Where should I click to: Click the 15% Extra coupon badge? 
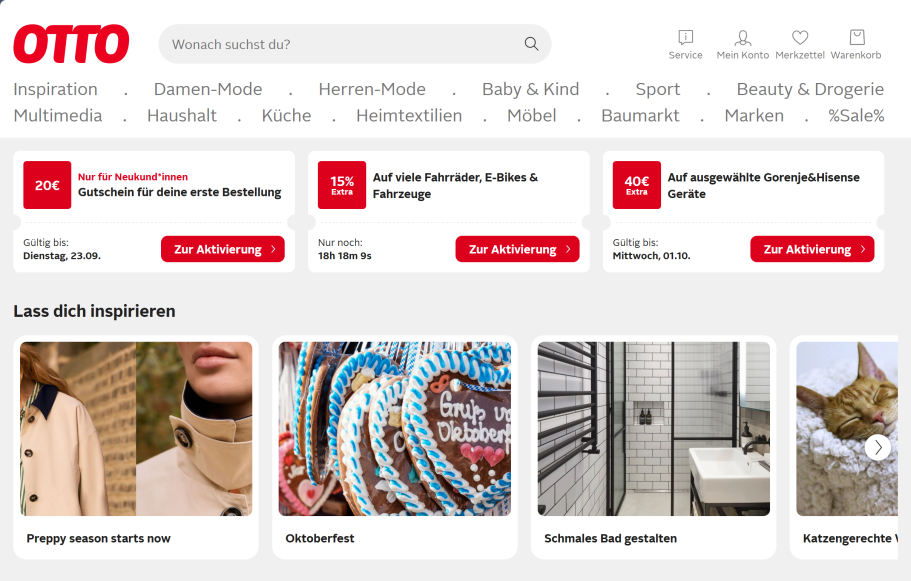(342, 185)
